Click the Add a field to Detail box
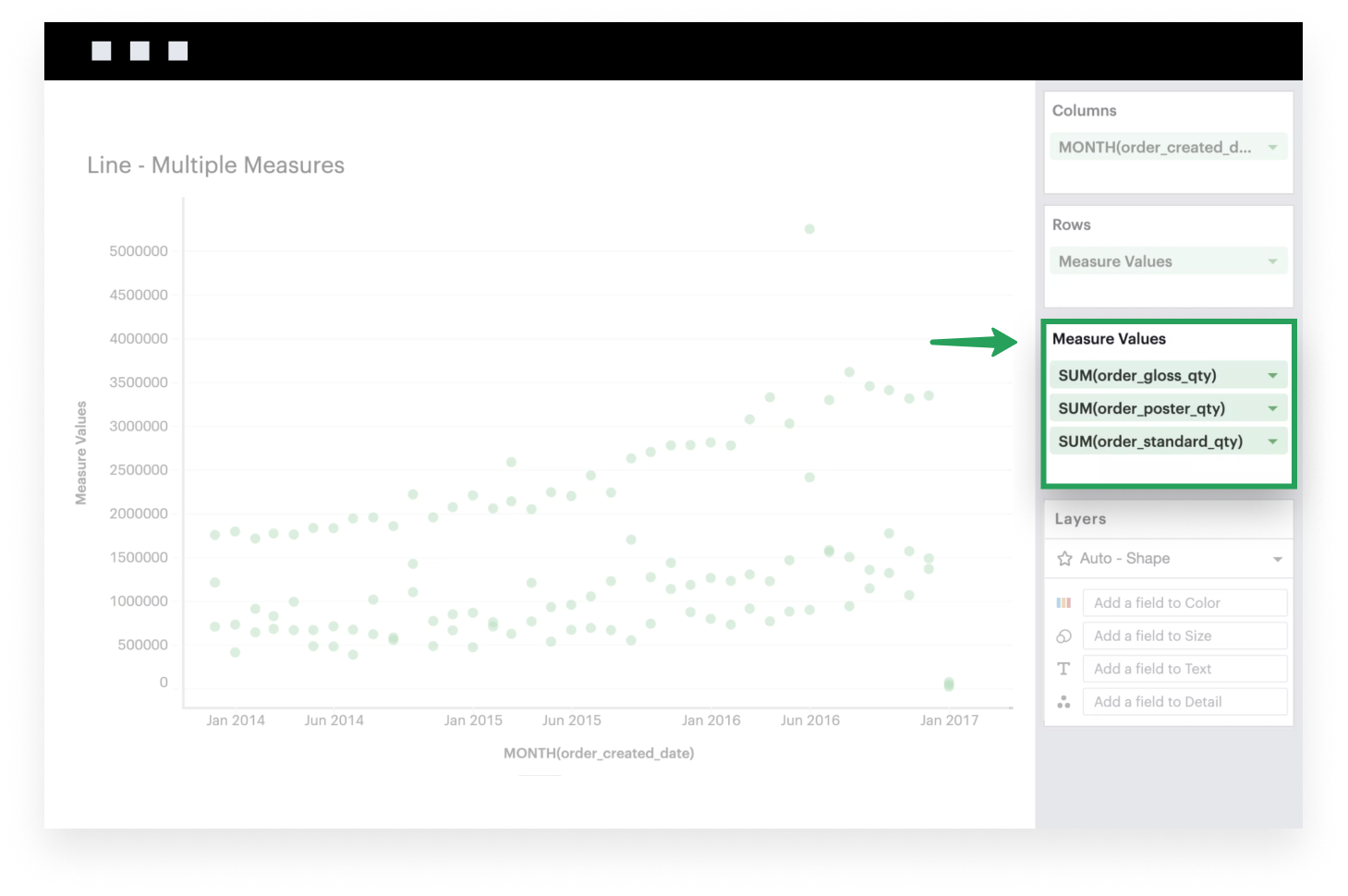This screenshot has width=1348, height=896. [1184, 701]
